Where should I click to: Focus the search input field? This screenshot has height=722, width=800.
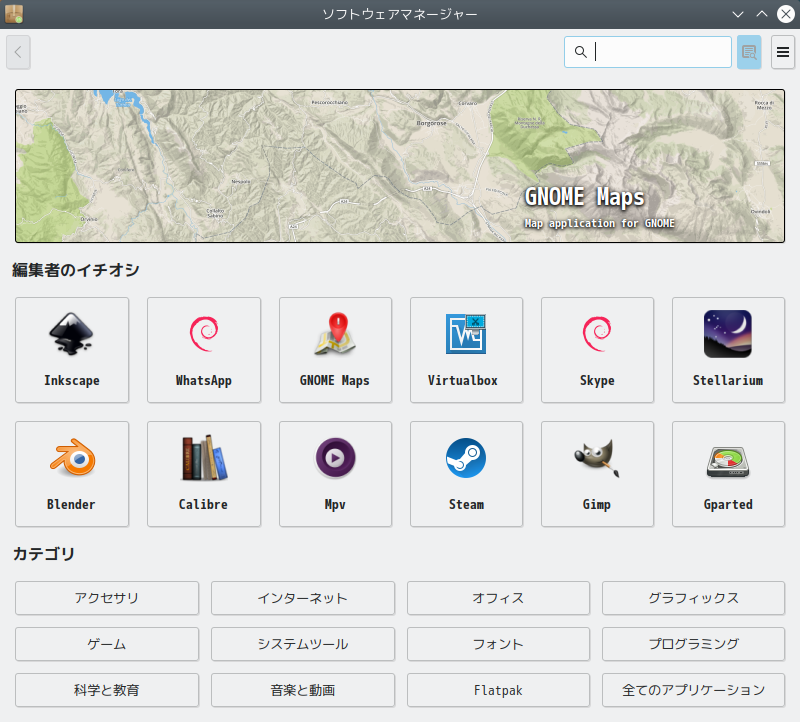pyautogui.click(x=648, y=52)
